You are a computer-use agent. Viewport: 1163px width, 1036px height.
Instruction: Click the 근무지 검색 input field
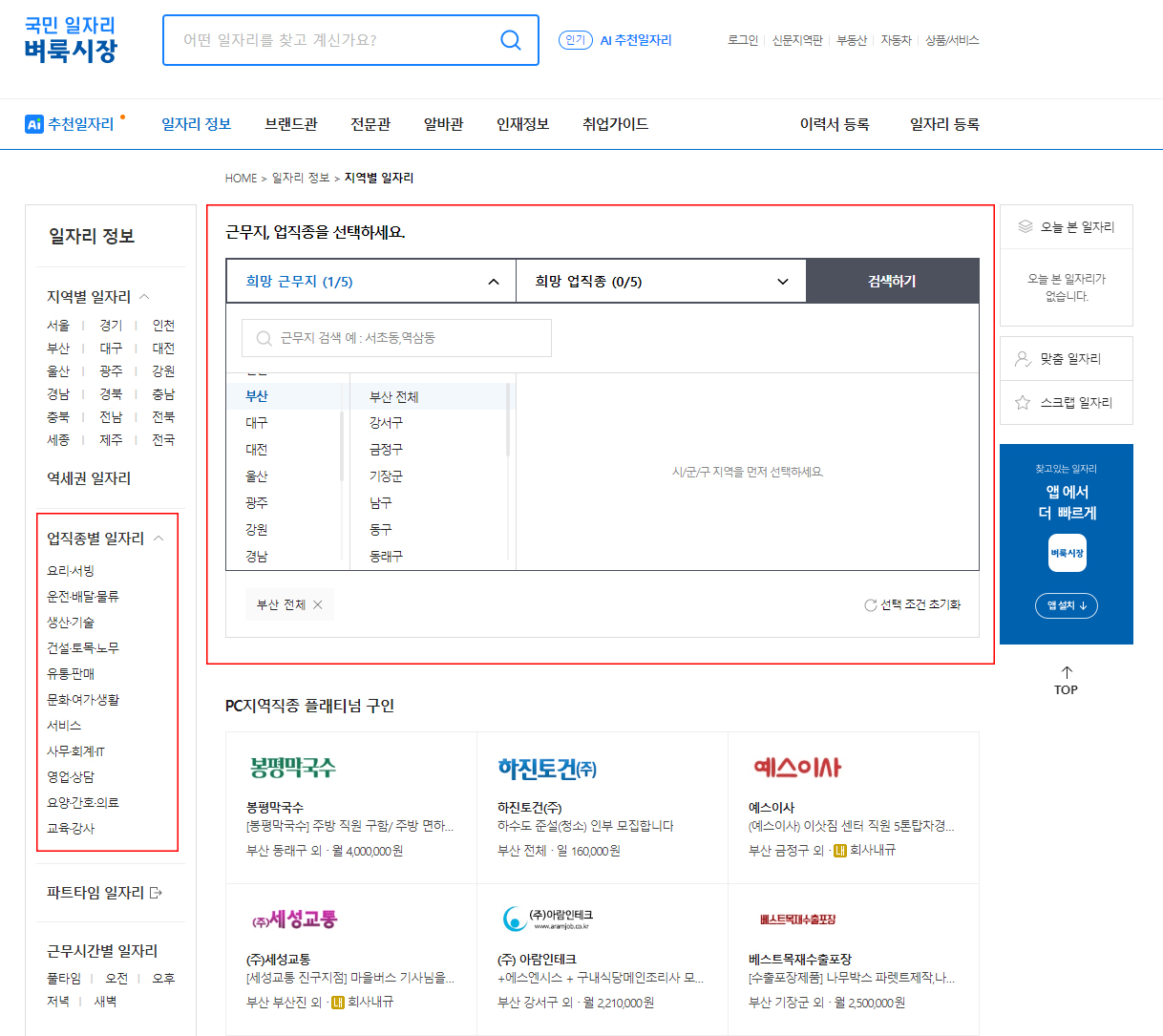tap(395, 337)
